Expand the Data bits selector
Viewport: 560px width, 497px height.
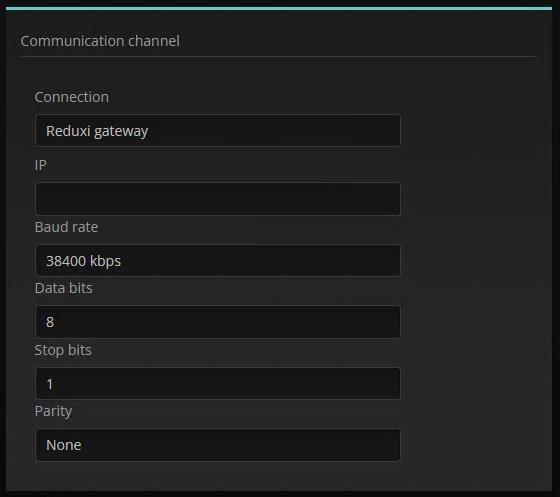[x=218, y=322]
